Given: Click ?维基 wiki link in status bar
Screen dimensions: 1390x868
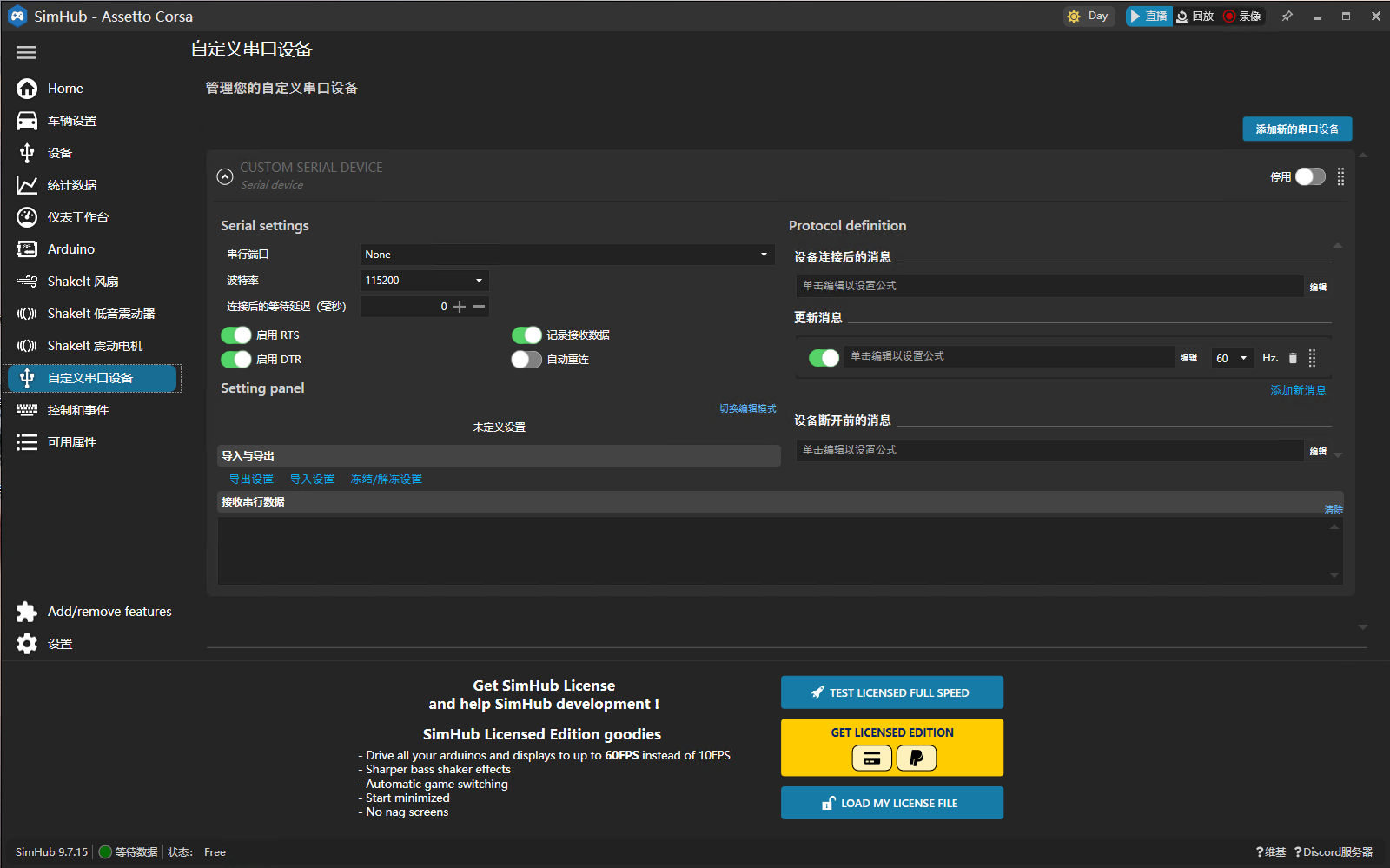Looking at the screenshot, I should tap(1271, 852).
